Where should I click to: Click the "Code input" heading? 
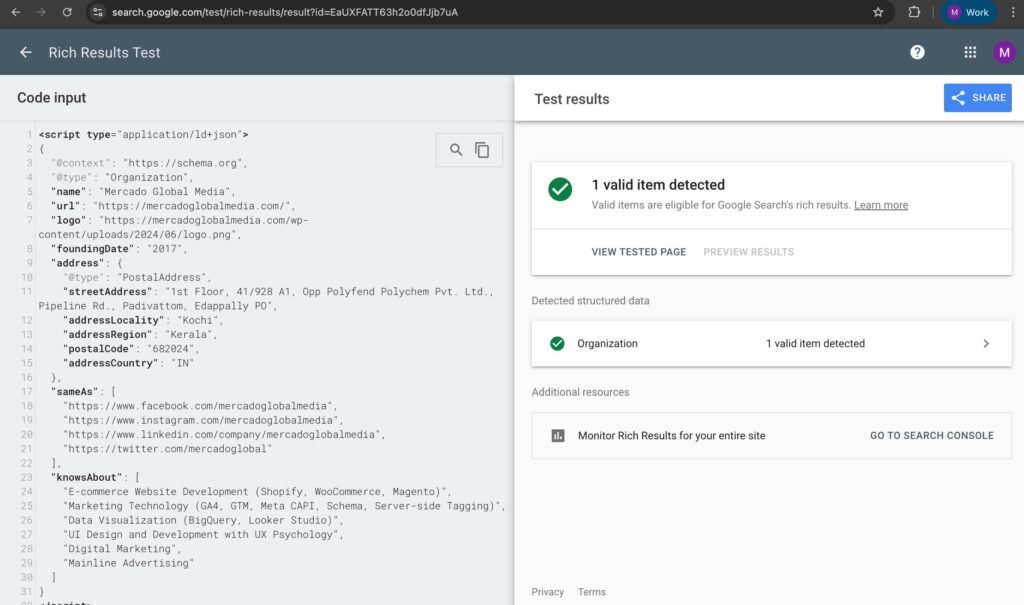click(52, 98)
